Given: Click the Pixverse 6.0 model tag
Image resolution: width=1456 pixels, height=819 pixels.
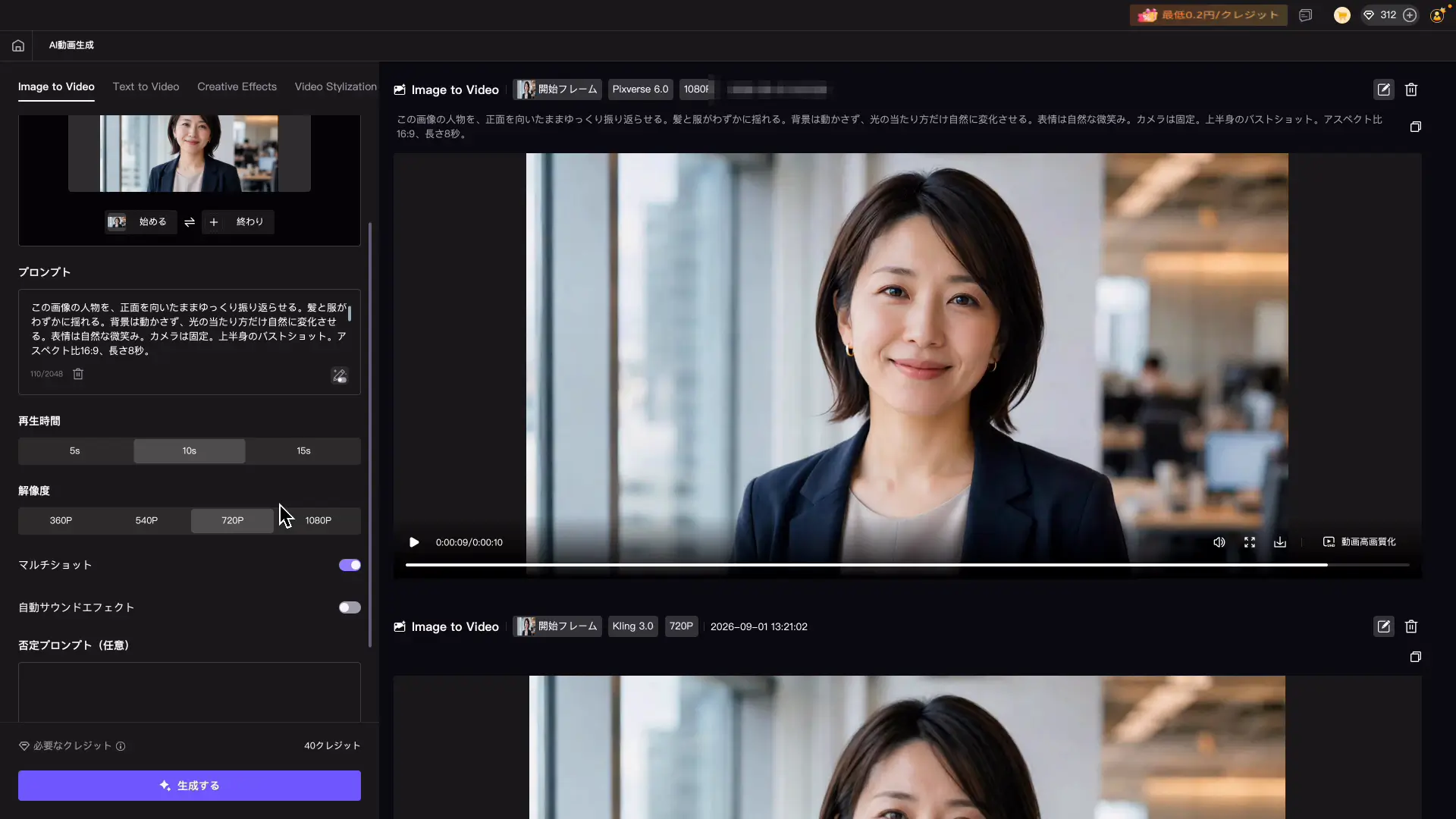Looking at the screenshot, I should (641, 89).
